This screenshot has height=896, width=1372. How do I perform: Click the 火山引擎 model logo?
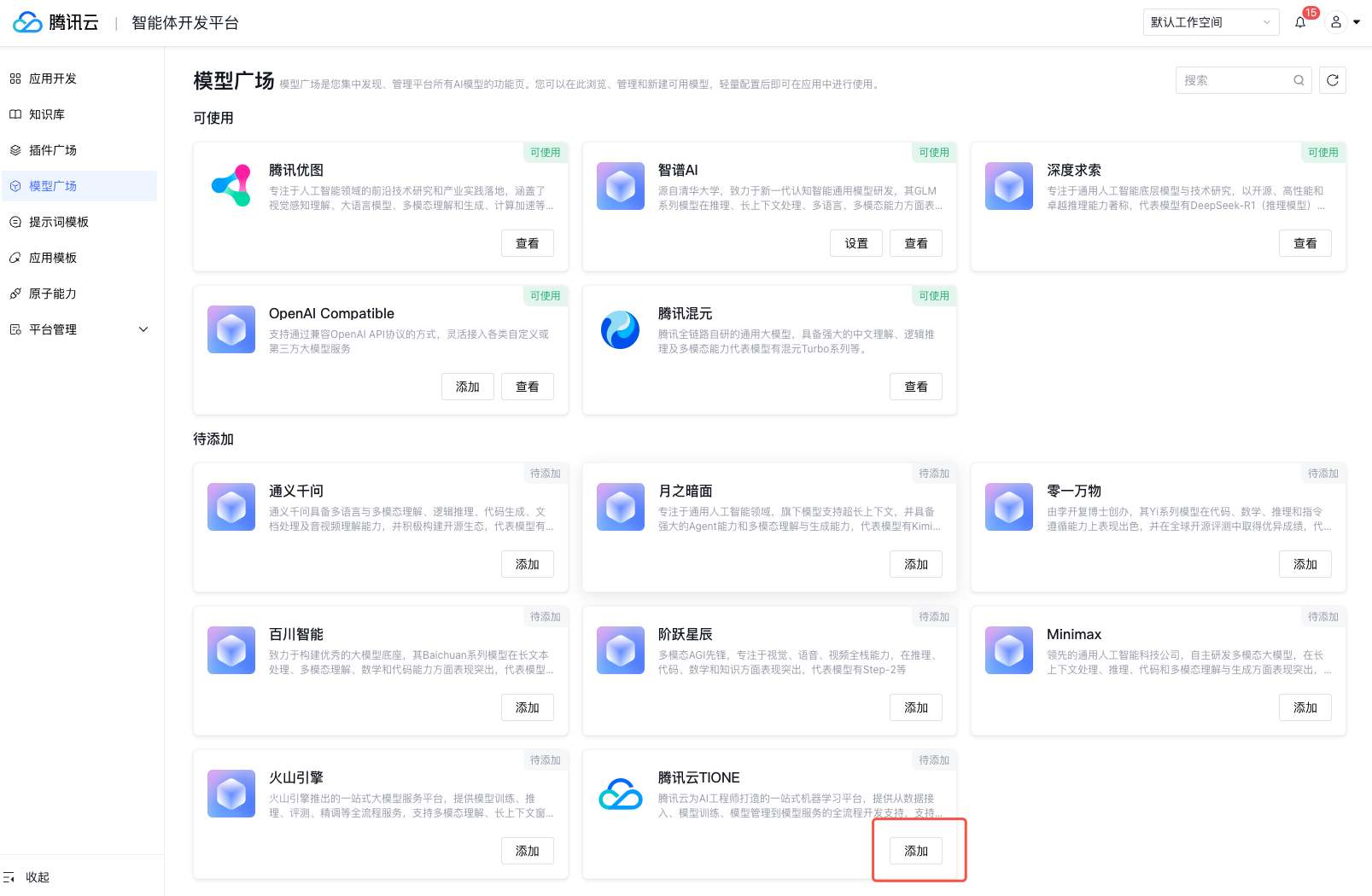pos(231,794)
